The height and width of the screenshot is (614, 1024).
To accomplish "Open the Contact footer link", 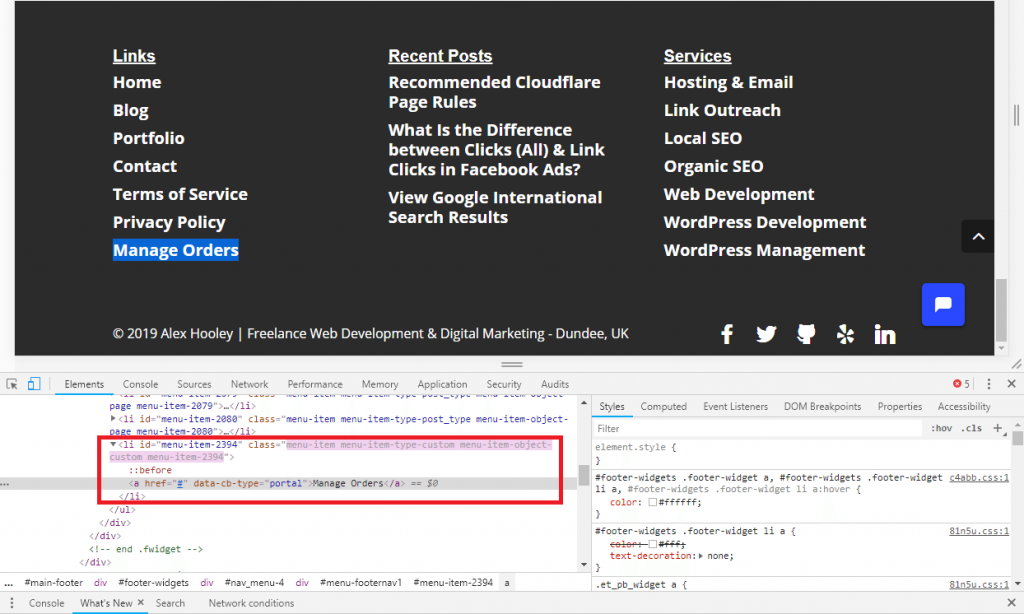I will click(x=145, y=166).
